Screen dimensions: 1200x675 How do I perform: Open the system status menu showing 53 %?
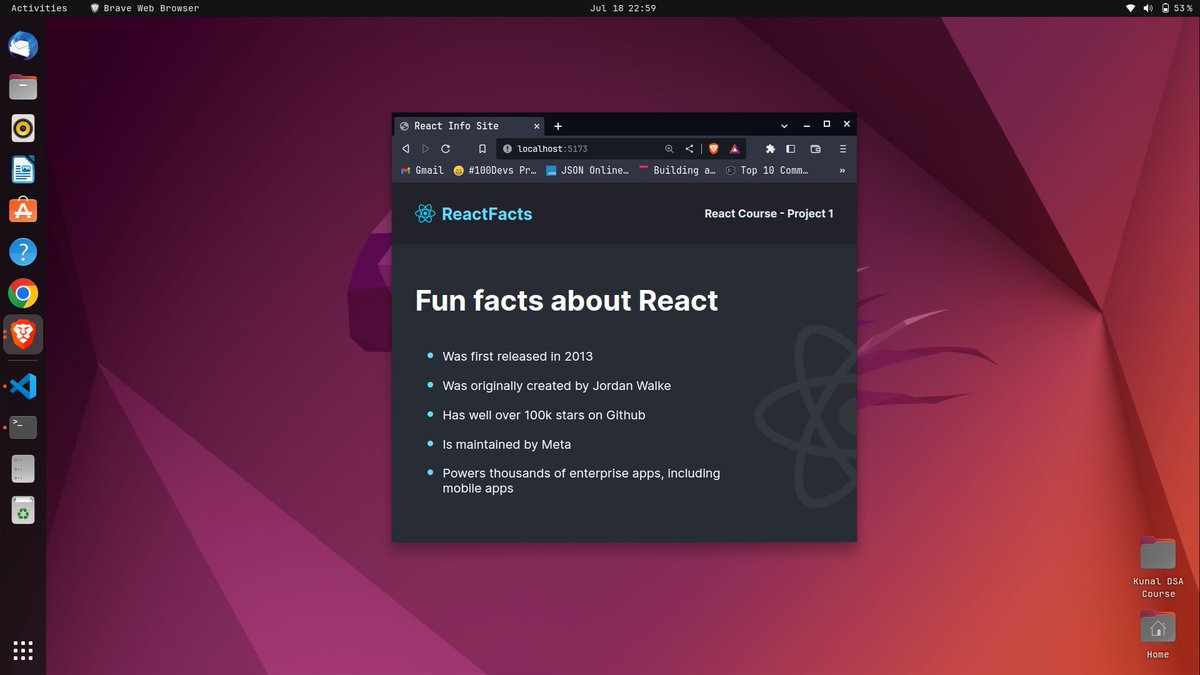click(1159, 8)
